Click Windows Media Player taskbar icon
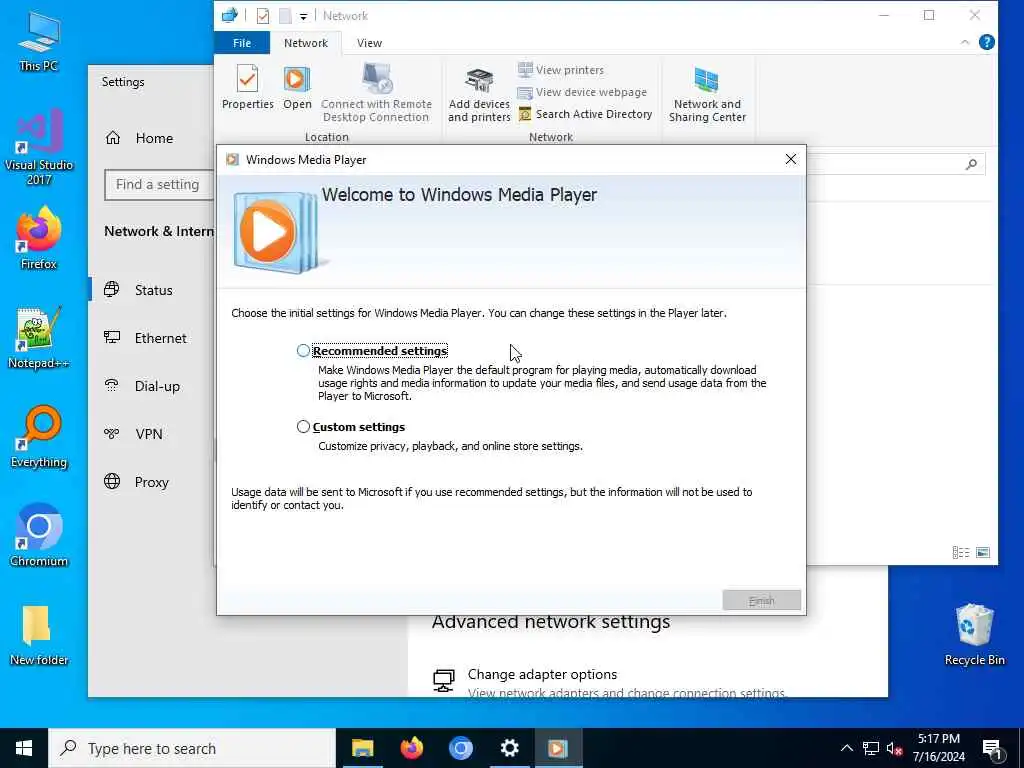1024x768 pixels. point(558,748)
